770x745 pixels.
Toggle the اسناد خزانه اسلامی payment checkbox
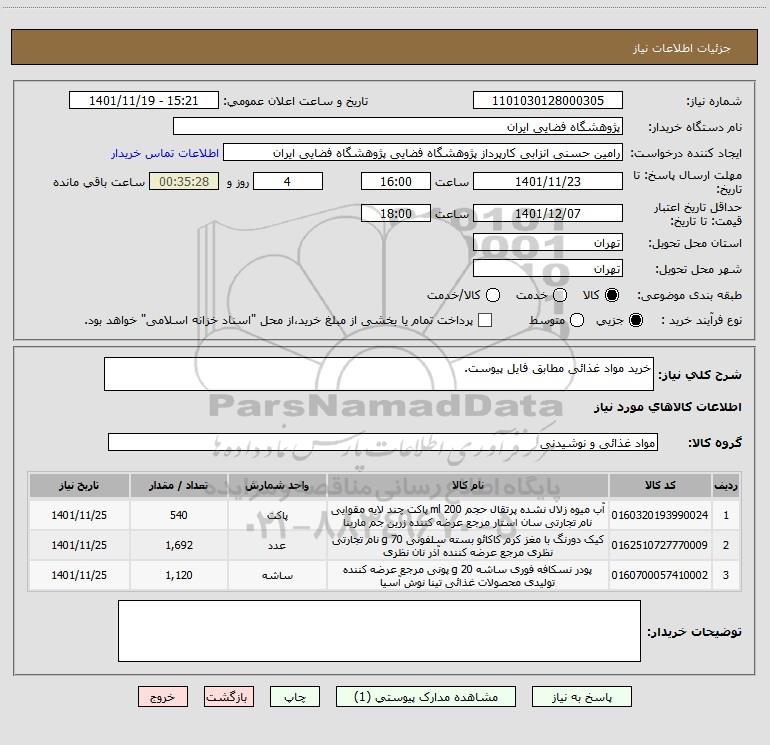click(x=485, y=320)
